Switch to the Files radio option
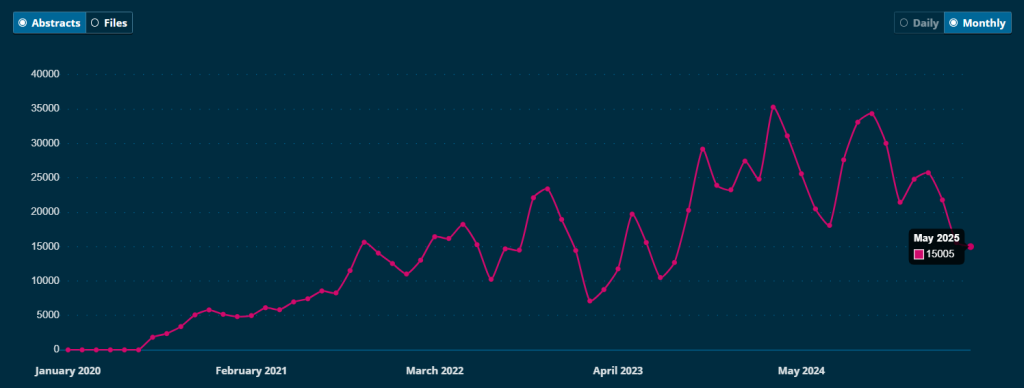 coord(109,23)
